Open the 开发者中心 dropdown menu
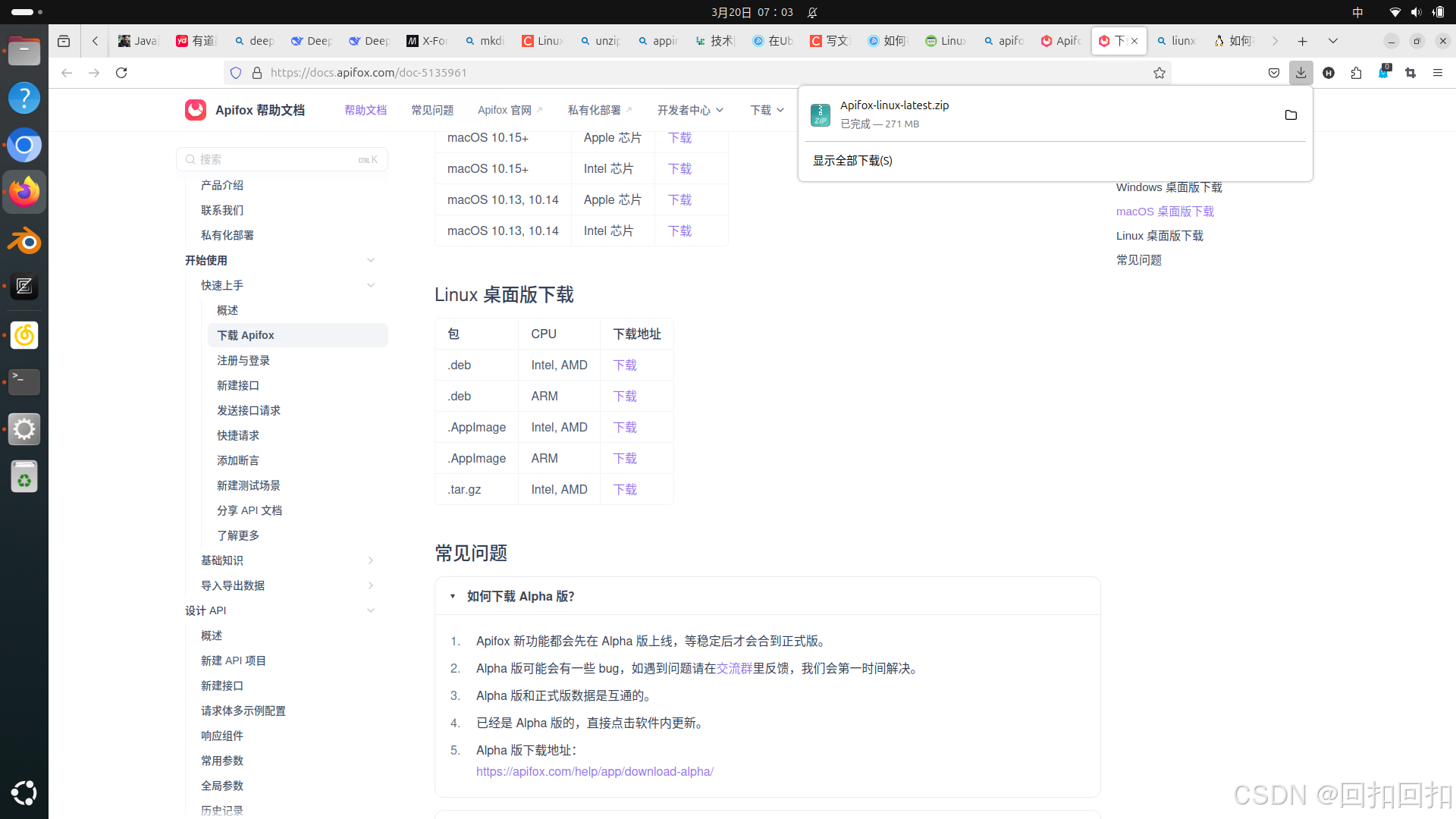The width and height of the screenshot is (1456, 819). tap(689, 111)
